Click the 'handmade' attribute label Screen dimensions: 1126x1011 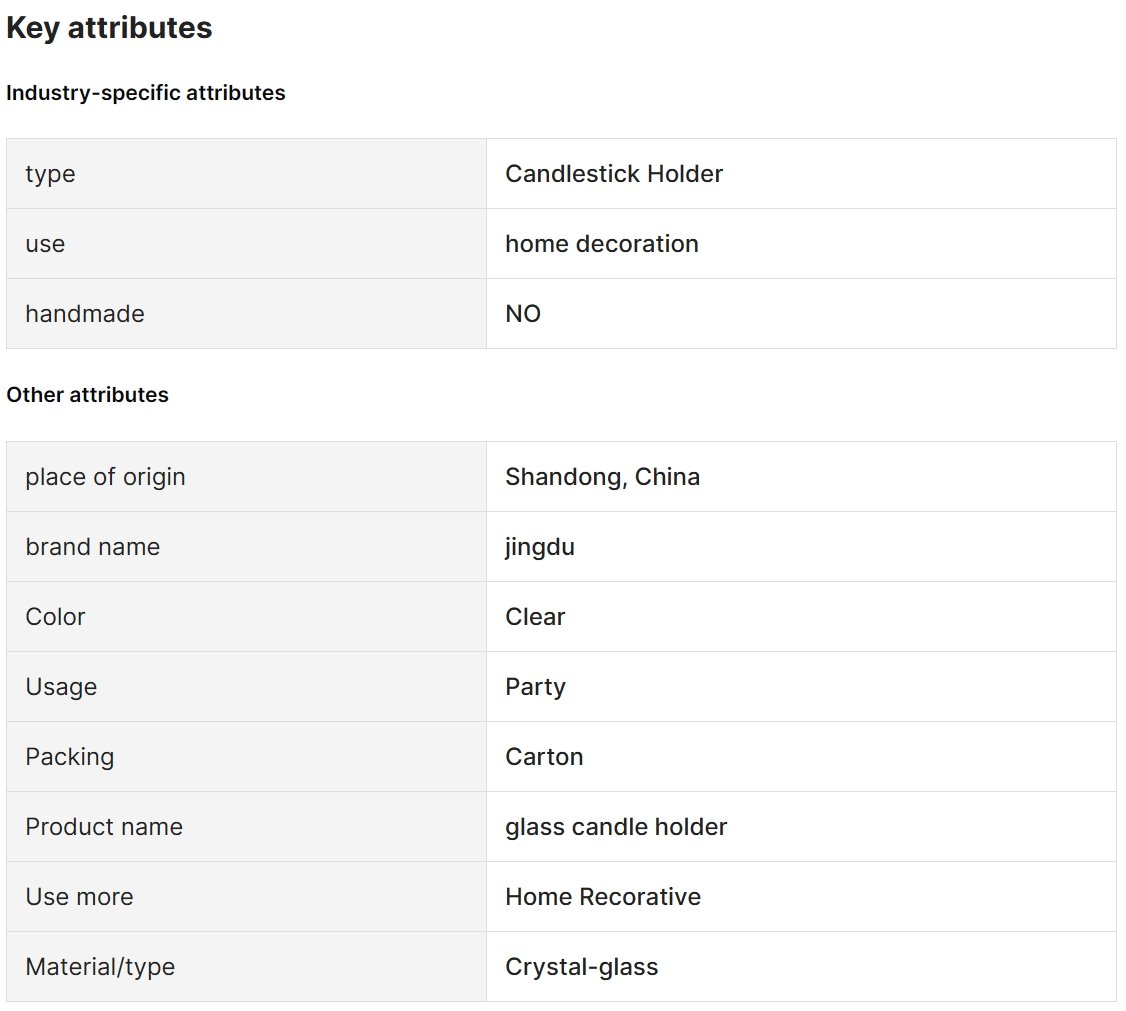pyautogui.click(x=85, y=314)
